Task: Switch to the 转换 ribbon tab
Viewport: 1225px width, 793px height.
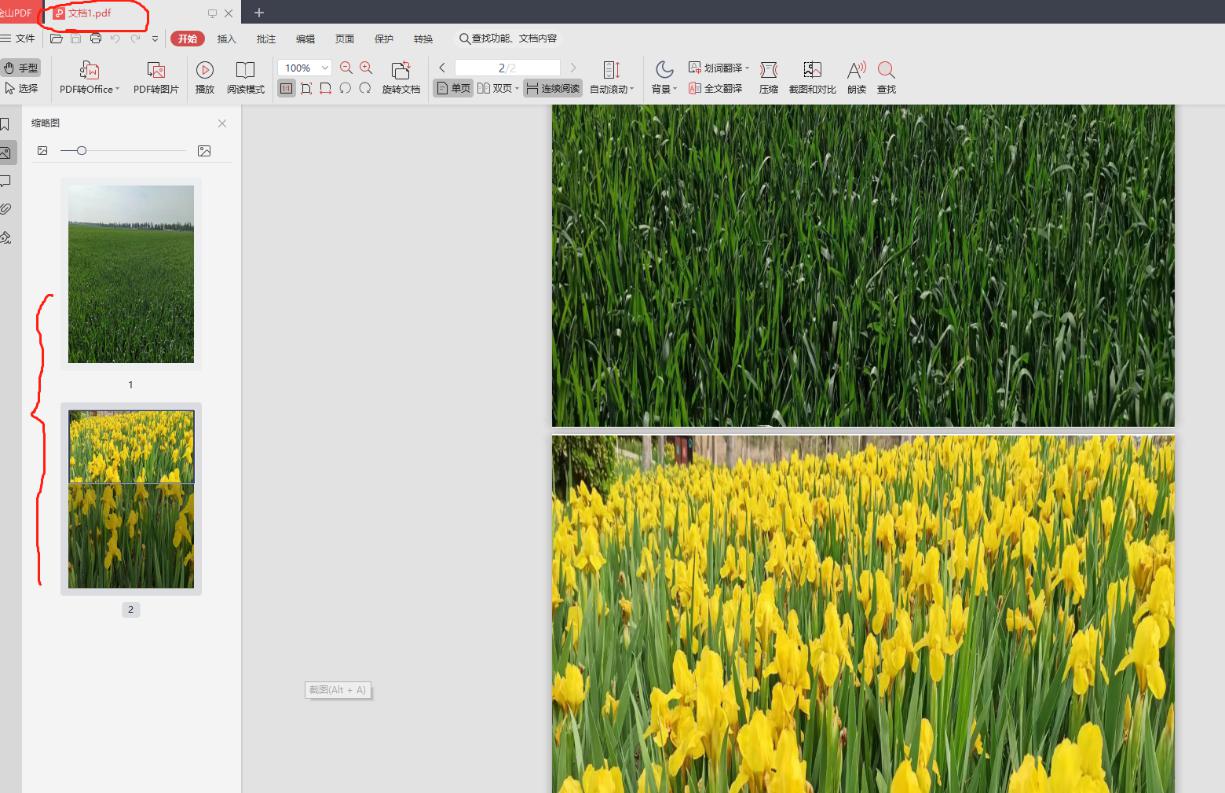Action: [x=423, y=39]
